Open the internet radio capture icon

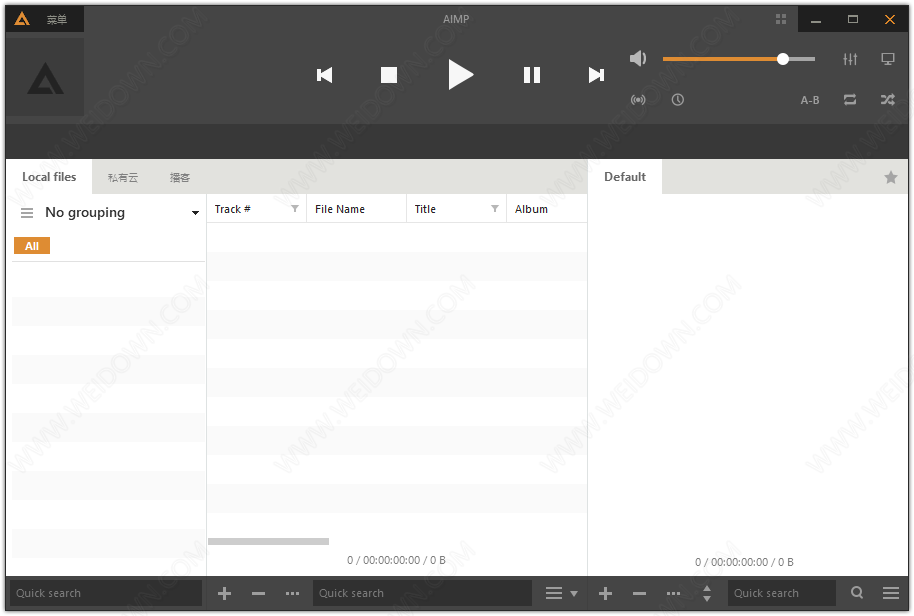(638, 100)
